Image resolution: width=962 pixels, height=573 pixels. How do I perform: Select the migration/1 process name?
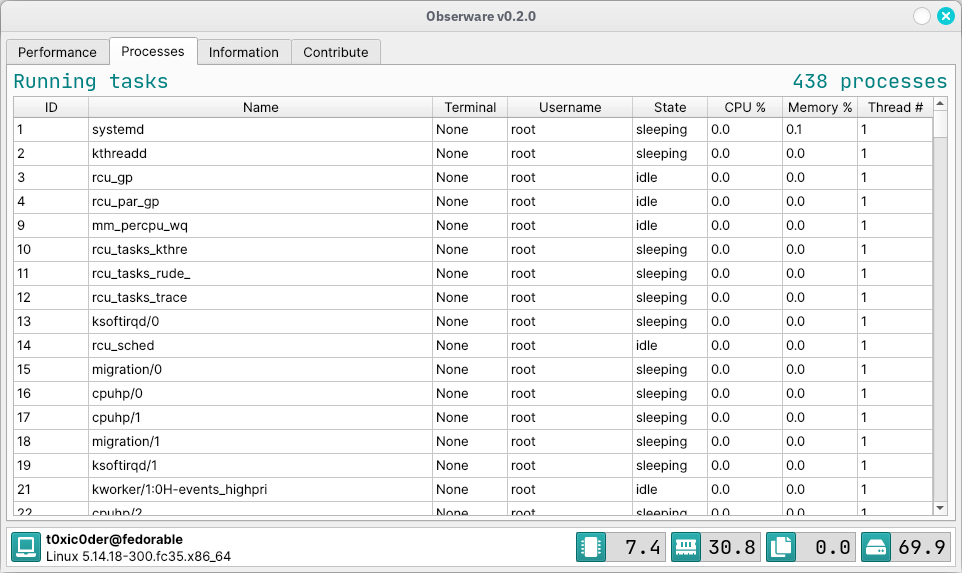126,441
